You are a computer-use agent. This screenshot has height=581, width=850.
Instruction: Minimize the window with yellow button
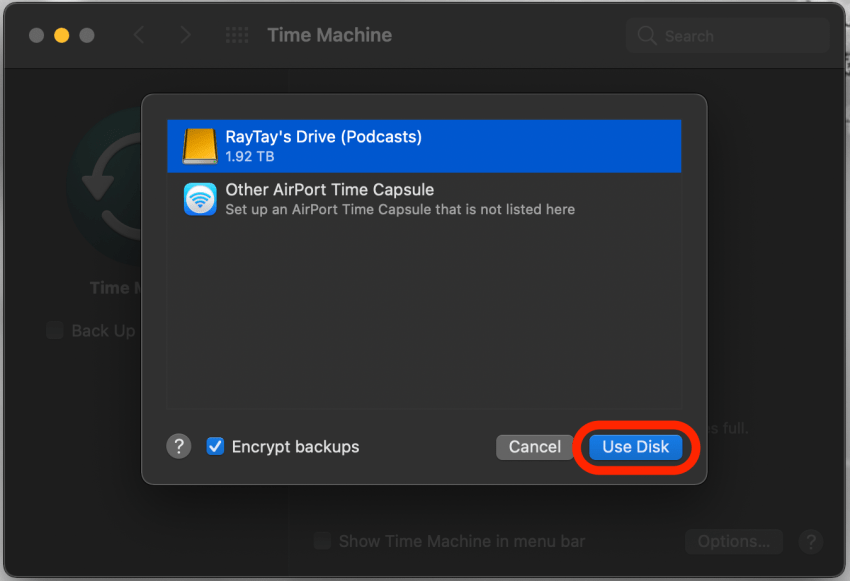pos(61,35)
